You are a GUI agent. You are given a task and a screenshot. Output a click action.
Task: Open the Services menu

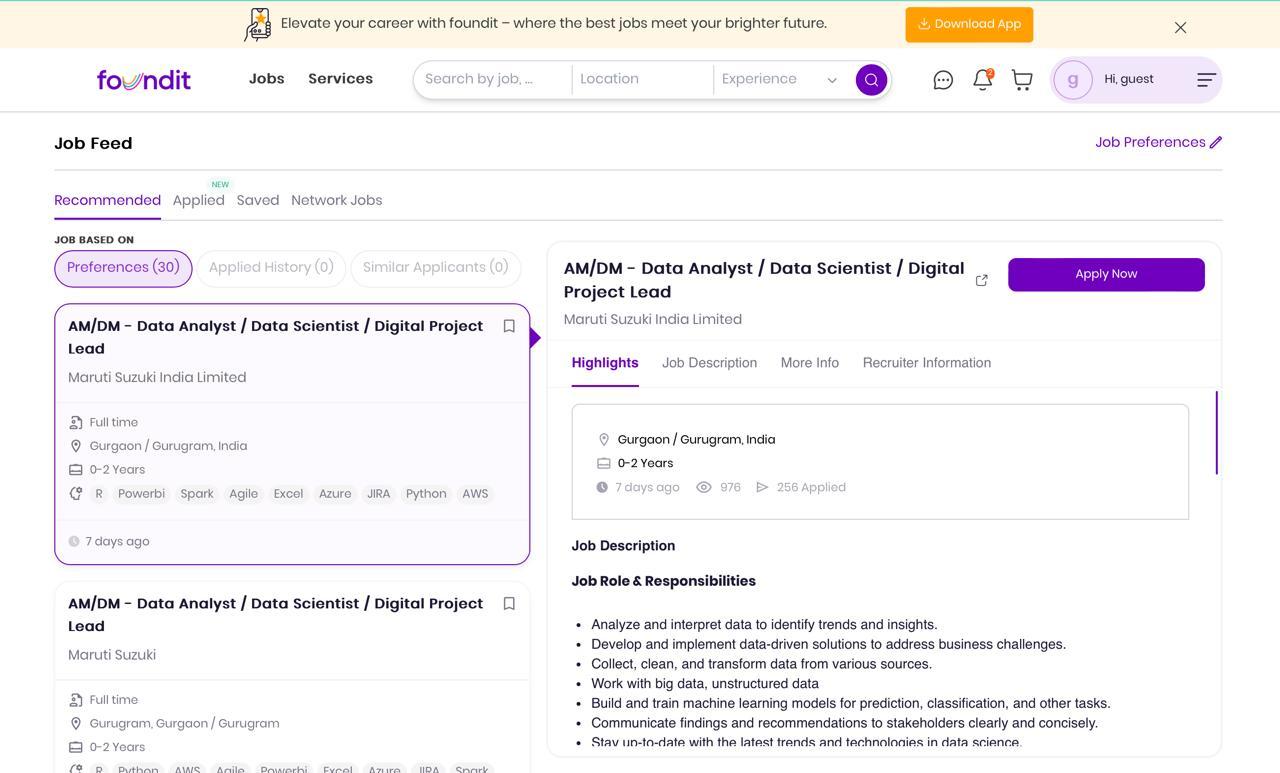[x=340, y=78]
